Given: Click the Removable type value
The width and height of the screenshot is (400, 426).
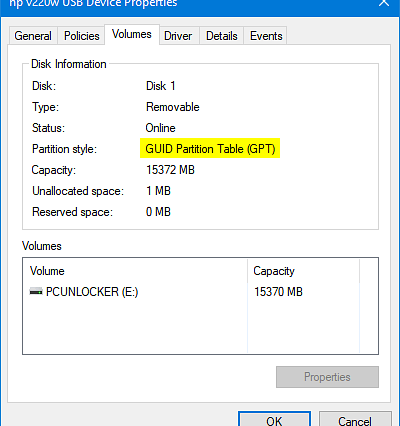Looking at the screenshot, I should [173, 107].
